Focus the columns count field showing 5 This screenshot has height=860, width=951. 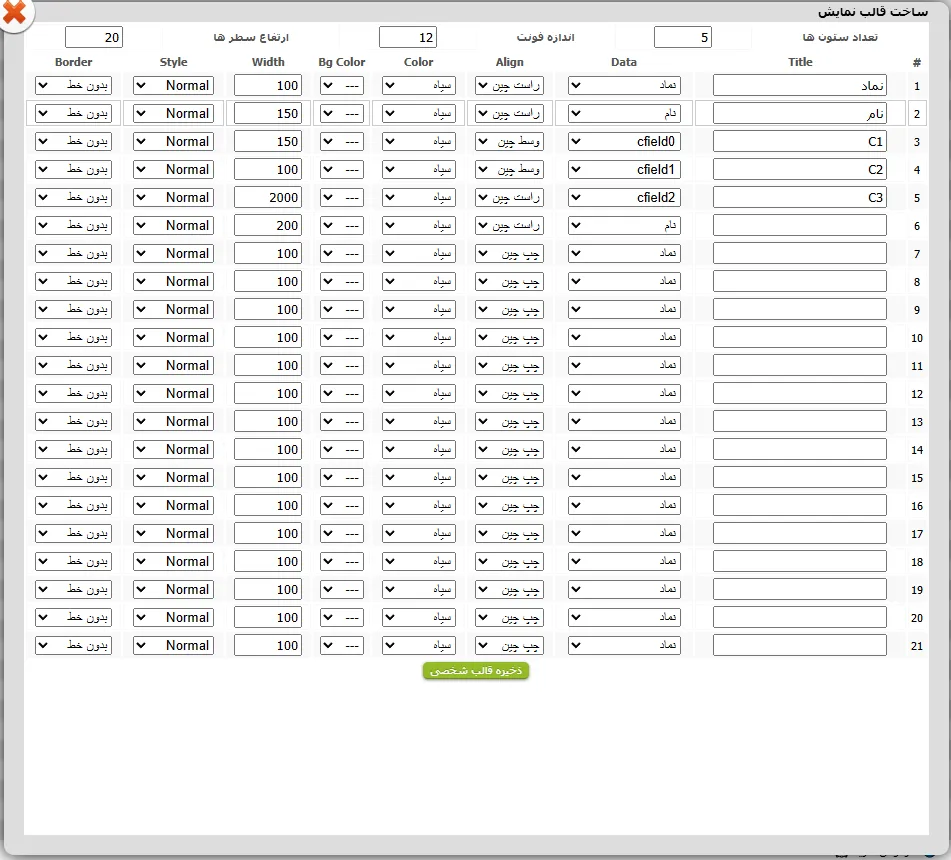pyautogui.click(x=683, y=37)
